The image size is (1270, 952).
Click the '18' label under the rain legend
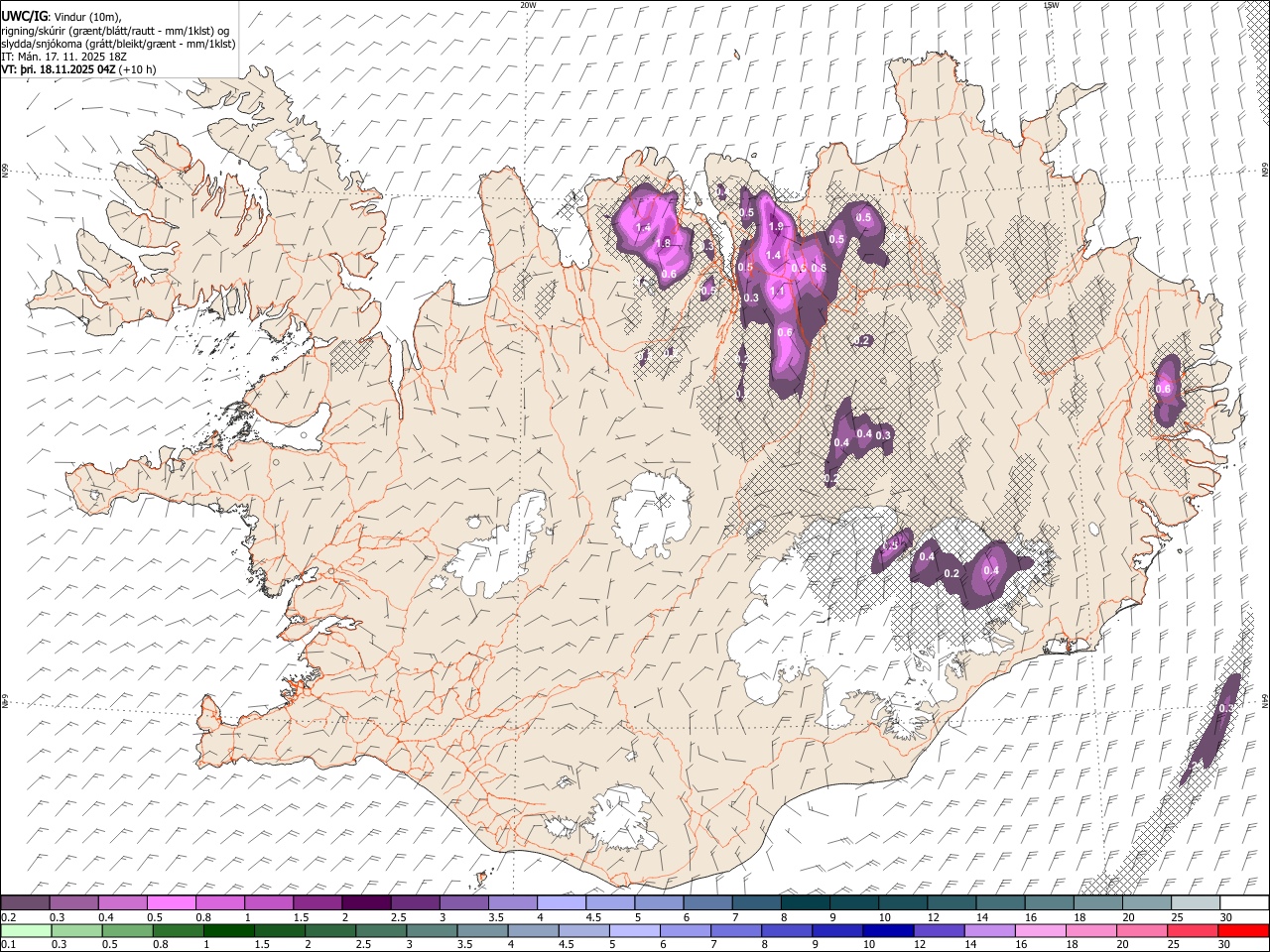(1073, 945)
